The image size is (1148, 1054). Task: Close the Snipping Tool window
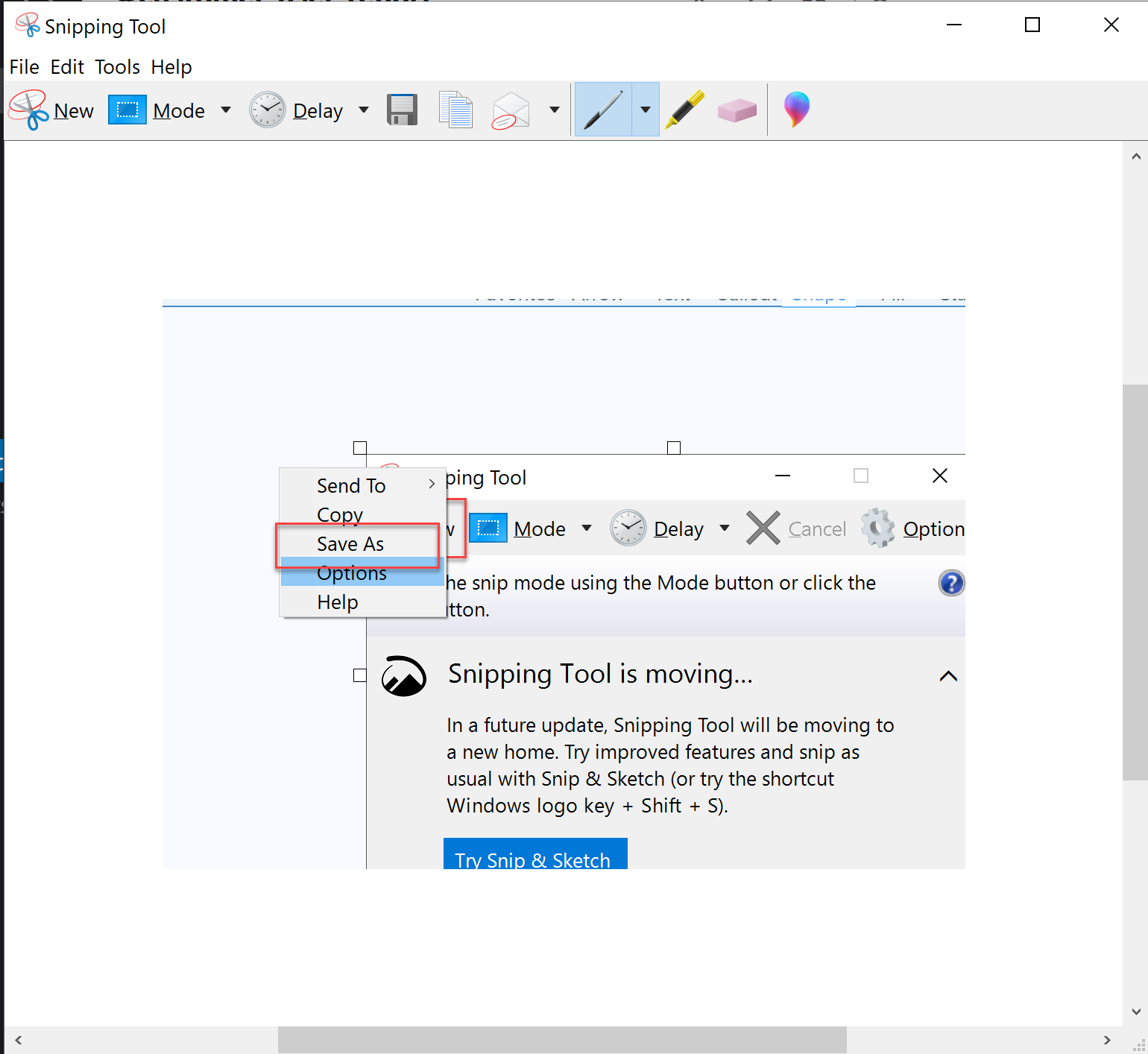tap(1111, 25)
